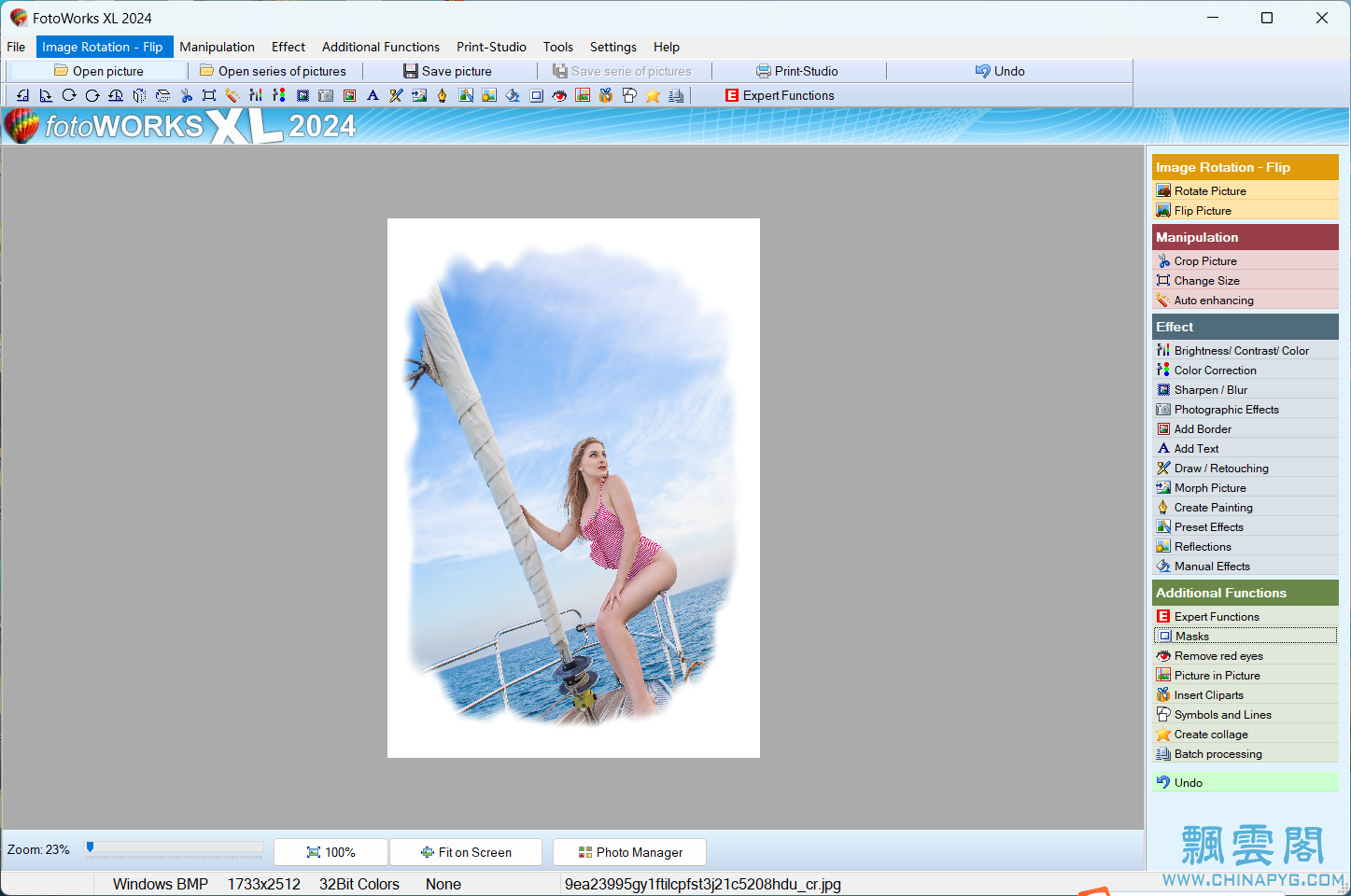Open the Settings menu

coord(613,47)
